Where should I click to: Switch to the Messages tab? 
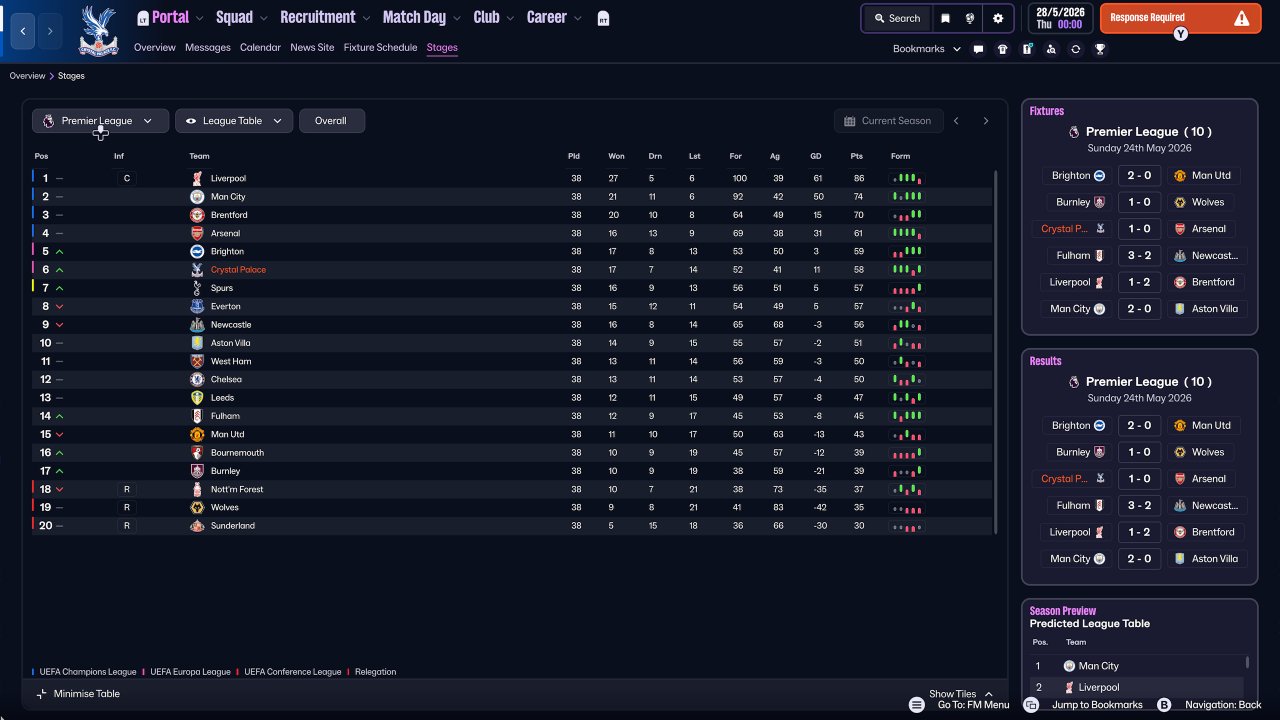click(x=208, y=48)
